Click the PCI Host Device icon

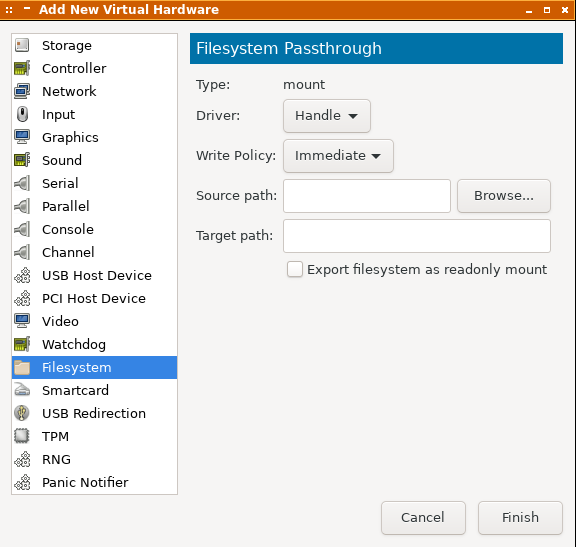point(22,298)
